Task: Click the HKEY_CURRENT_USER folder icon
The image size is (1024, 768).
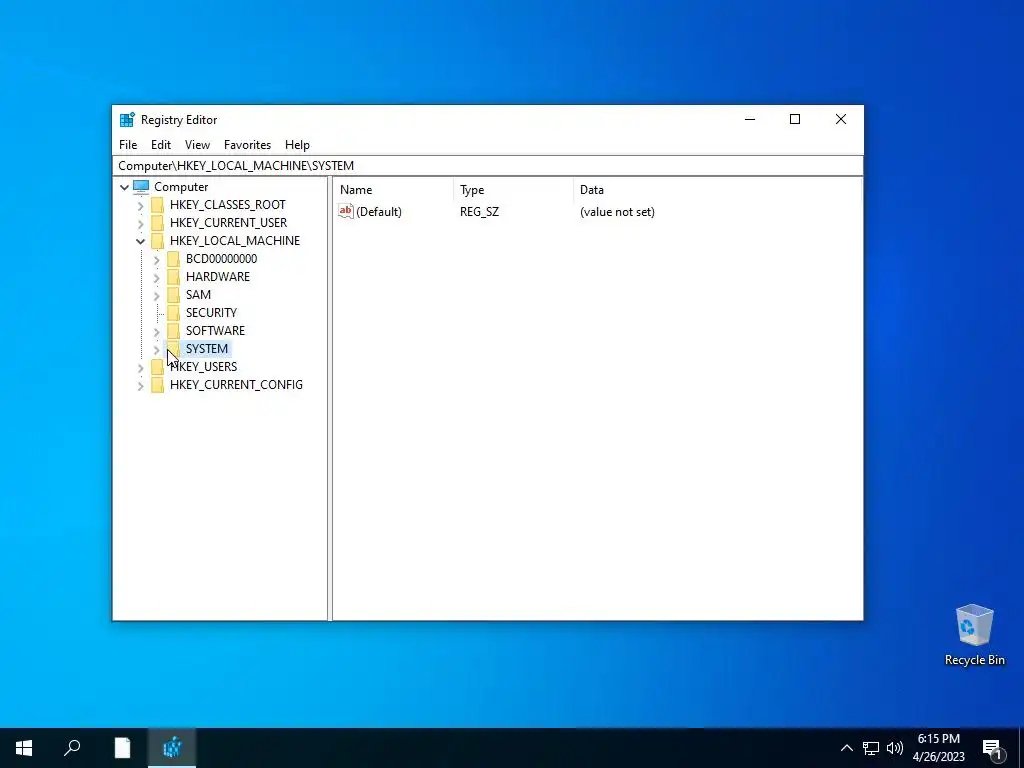Action: click(157, 223)
